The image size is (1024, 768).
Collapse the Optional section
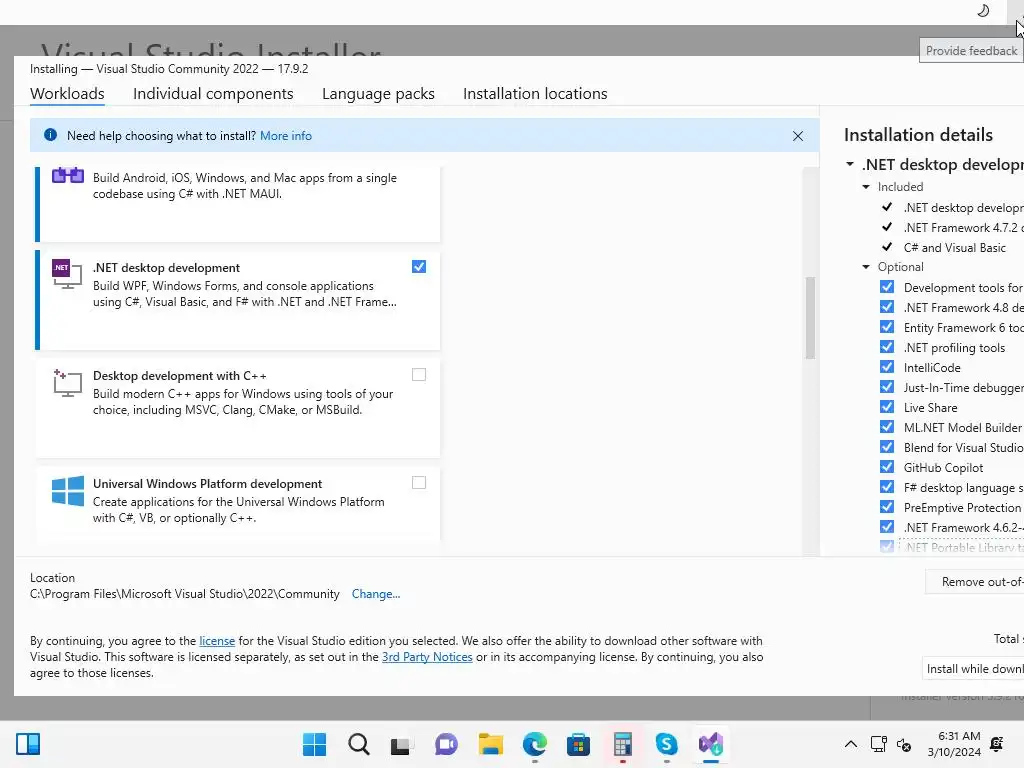point(866,267)
